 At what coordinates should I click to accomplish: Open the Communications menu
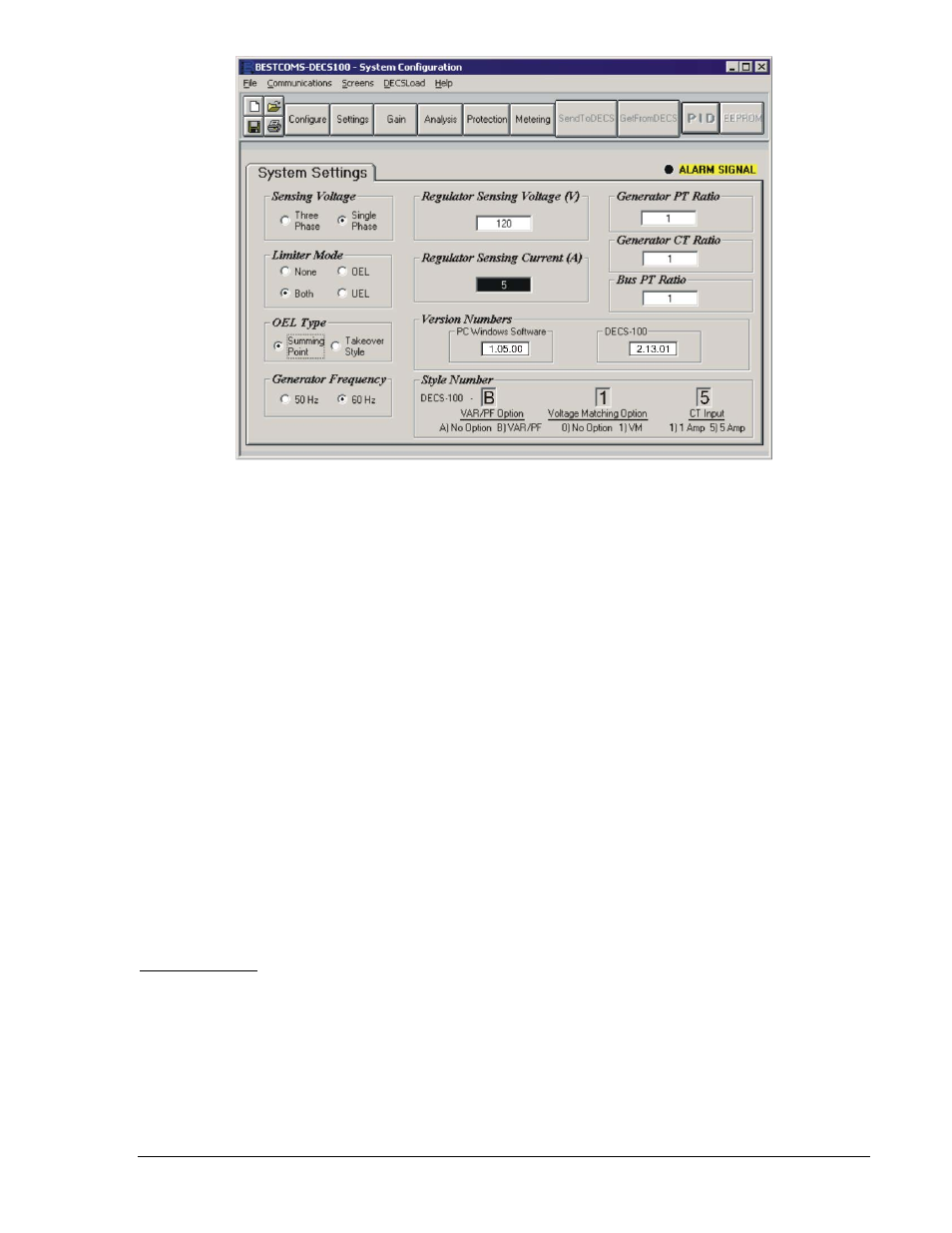299,84
